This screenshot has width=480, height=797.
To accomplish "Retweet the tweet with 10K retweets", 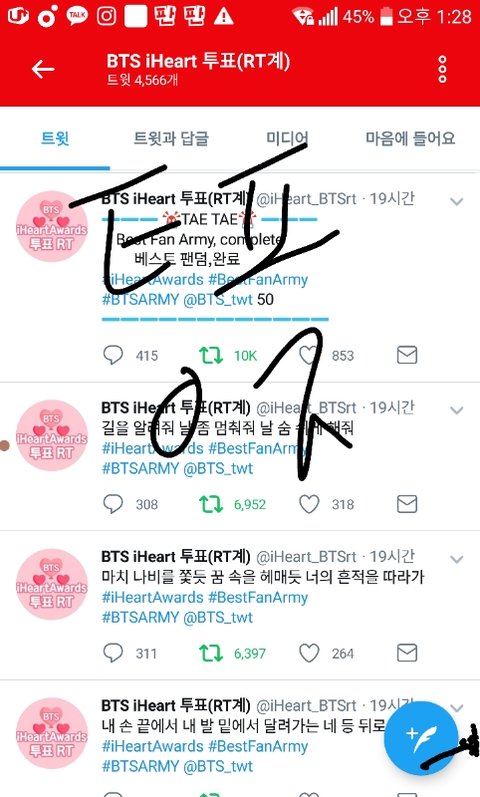I will click(x=211, y=355).
